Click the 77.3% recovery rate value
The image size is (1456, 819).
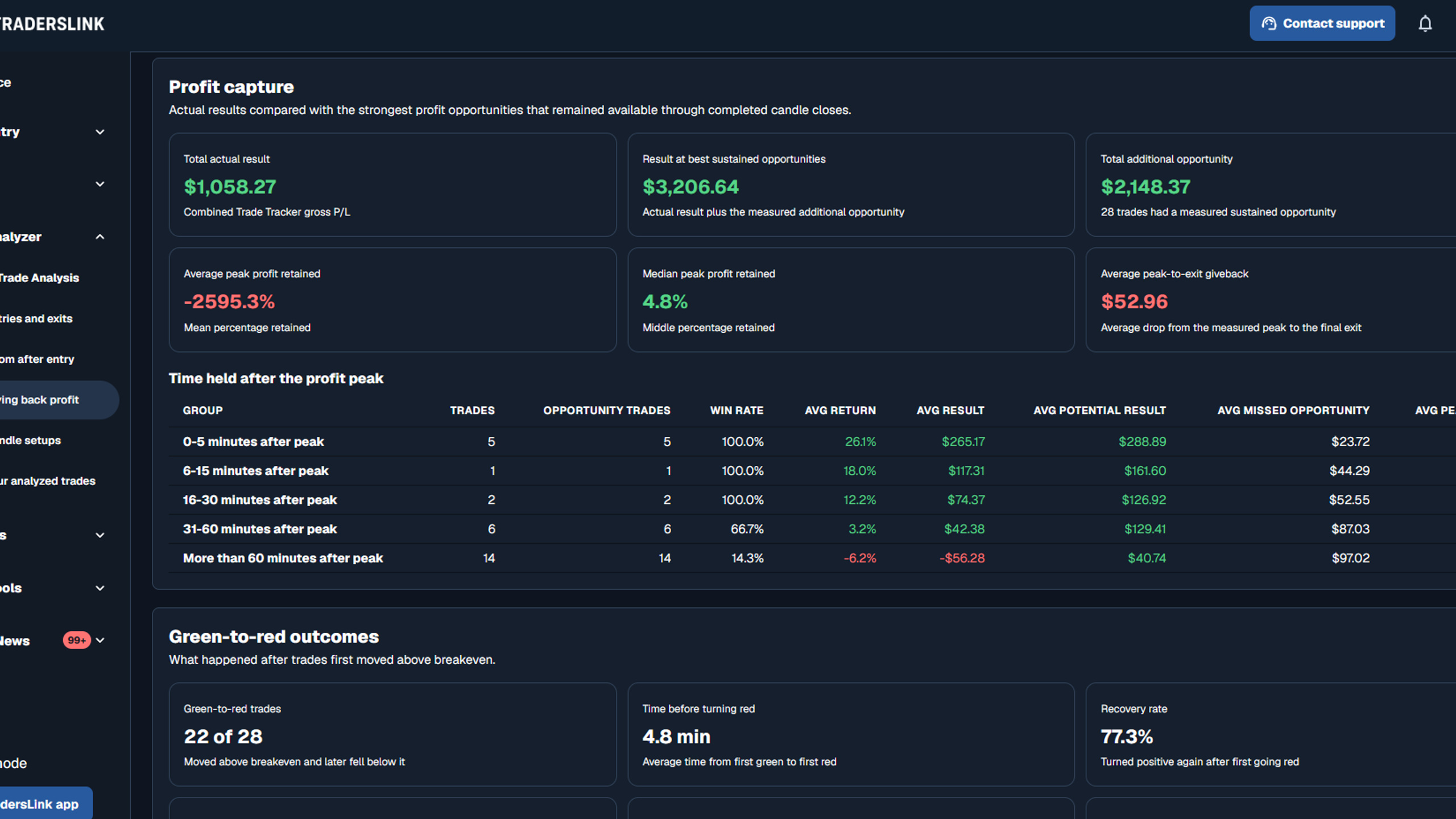[x=1127, y=737]
